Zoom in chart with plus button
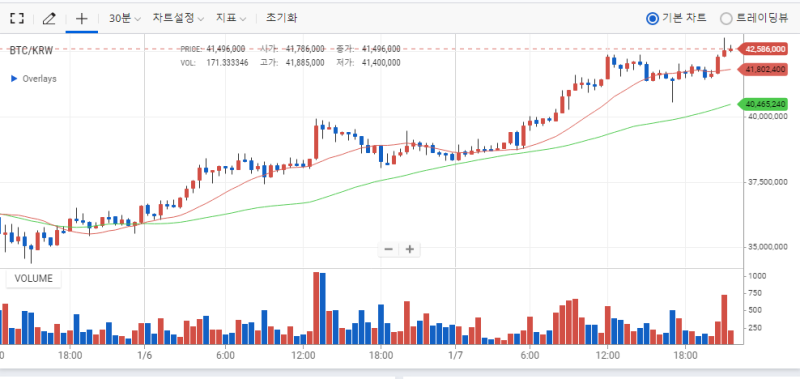Image resolution: width=800 pixels, height=379 pixels. pyautogui.click(x=409, y=249)
